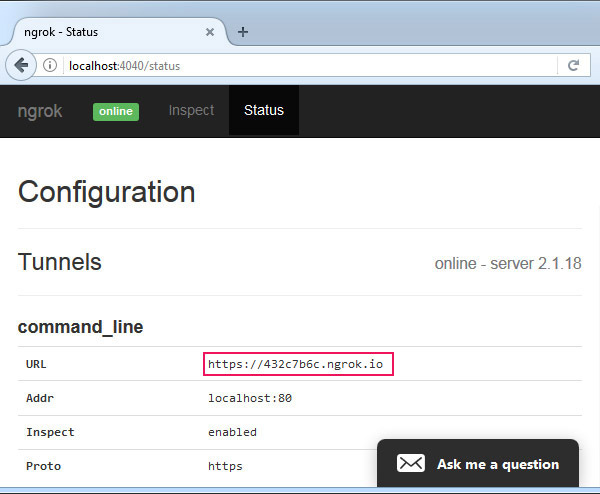This screenshot has width=600, height=494.
Task: Click the Addr row label
Action: coord(40,398)
